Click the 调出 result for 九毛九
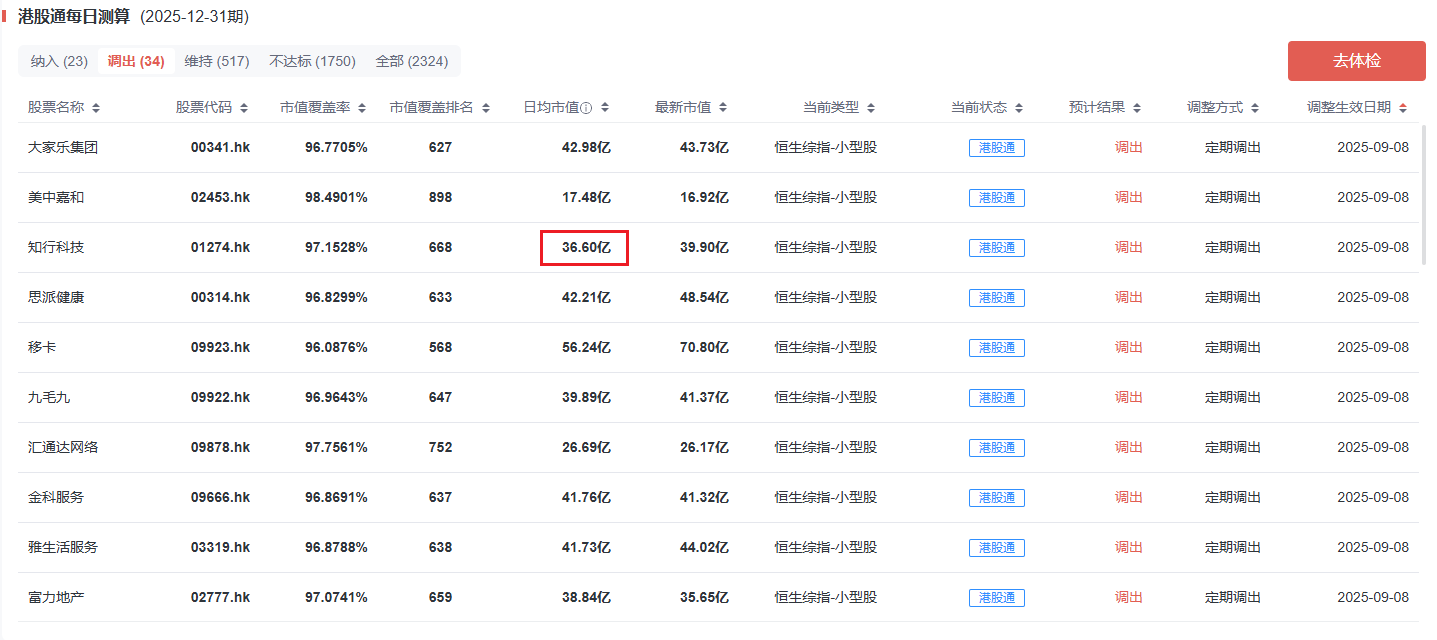 (x=1129, y=397)
